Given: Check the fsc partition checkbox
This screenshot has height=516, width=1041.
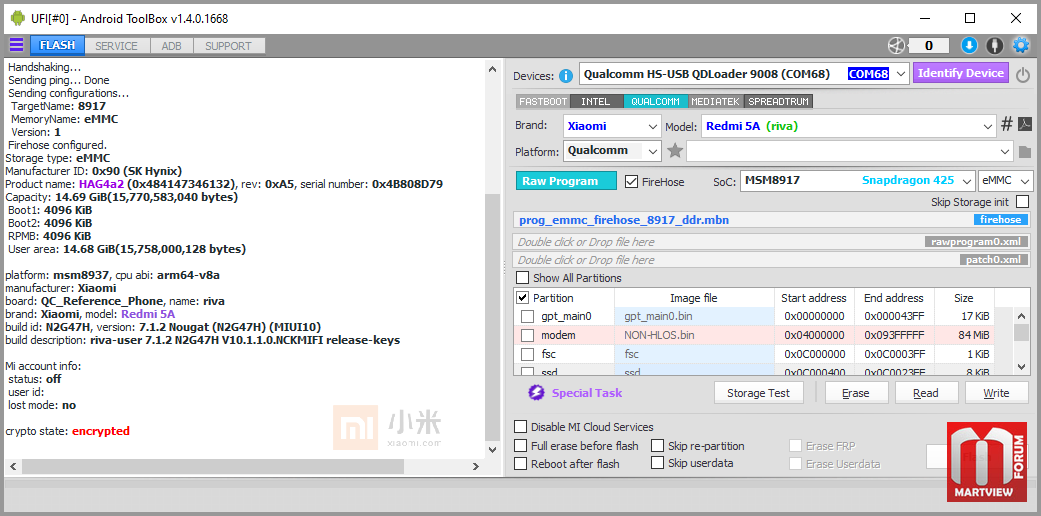Looking at the screenshot, I should click(527, 355).
